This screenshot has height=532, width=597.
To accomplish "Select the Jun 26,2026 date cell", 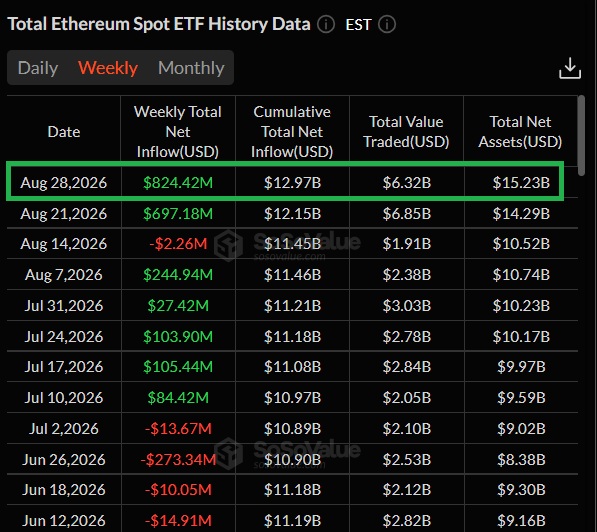I will (64, 460).
